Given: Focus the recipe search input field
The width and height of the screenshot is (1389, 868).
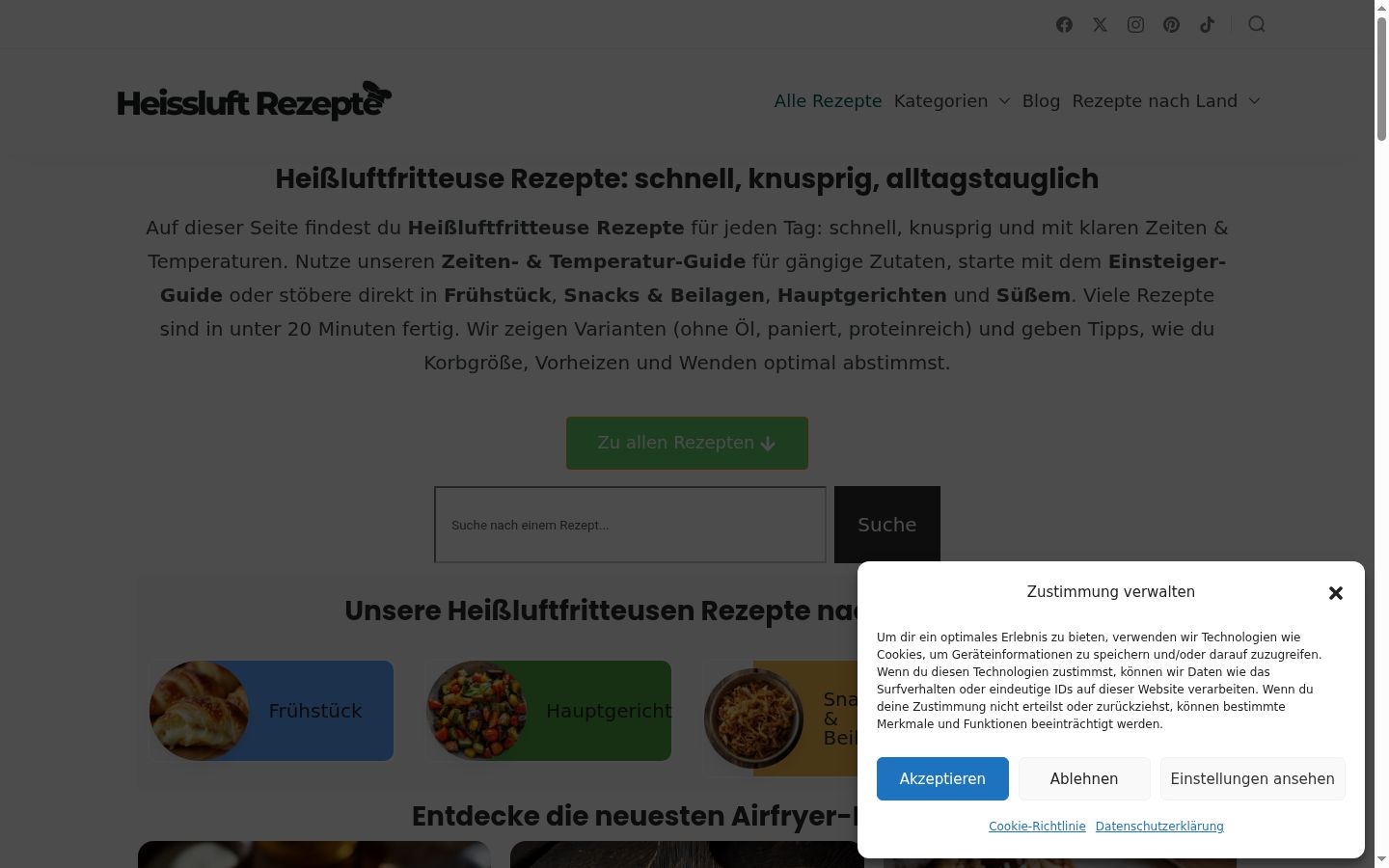Looking at the screenshot, I should [x=630, y=525].
